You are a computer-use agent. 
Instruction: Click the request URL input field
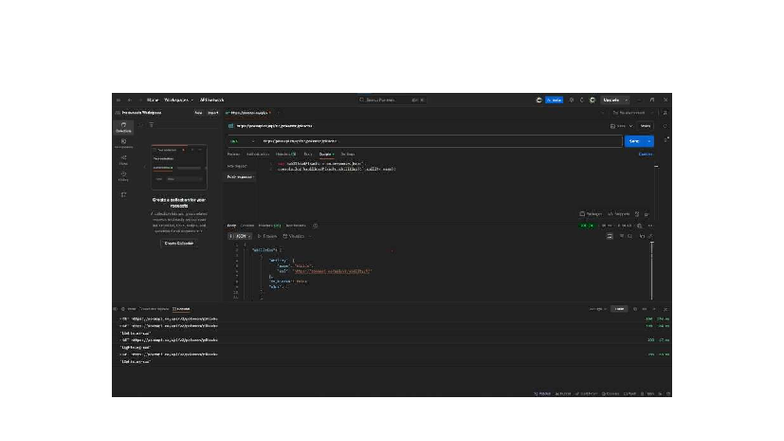coord(440,141)
